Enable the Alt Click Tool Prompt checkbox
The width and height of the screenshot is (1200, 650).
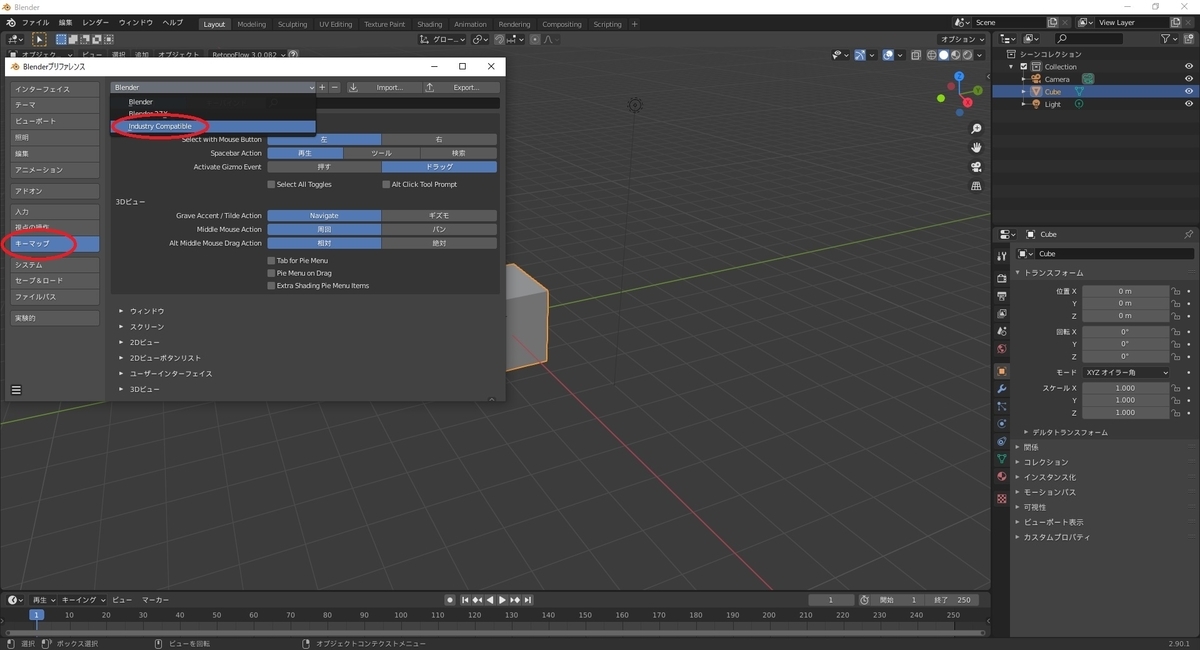(386, 184)
